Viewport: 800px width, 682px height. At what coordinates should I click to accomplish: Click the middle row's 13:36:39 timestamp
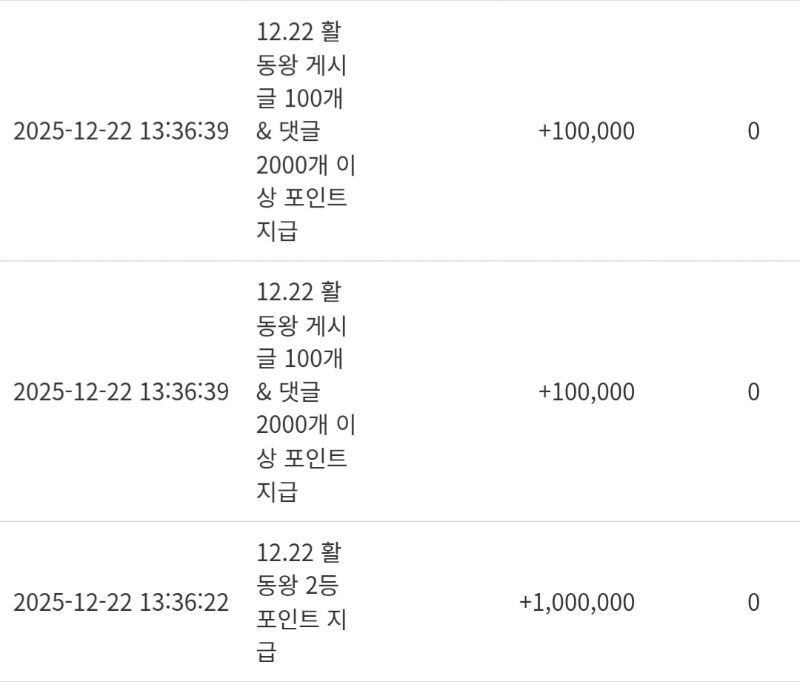[x=183, y=391]
